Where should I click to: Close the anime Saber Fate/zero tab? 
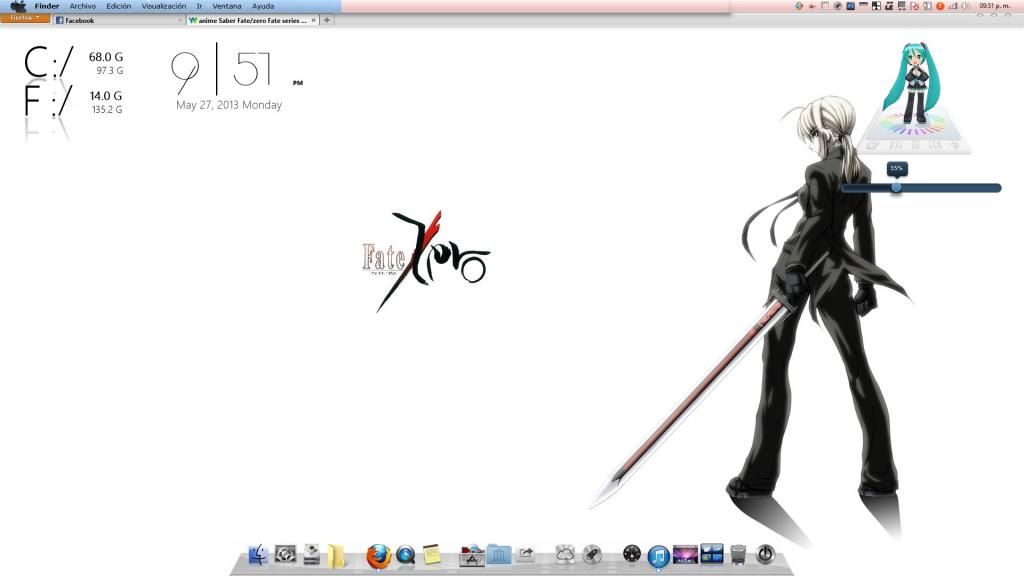tap(313, 20)
